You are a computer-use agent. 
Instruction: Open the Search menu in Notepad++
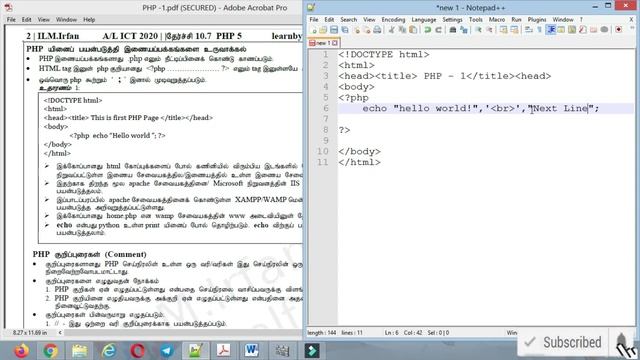349,20
